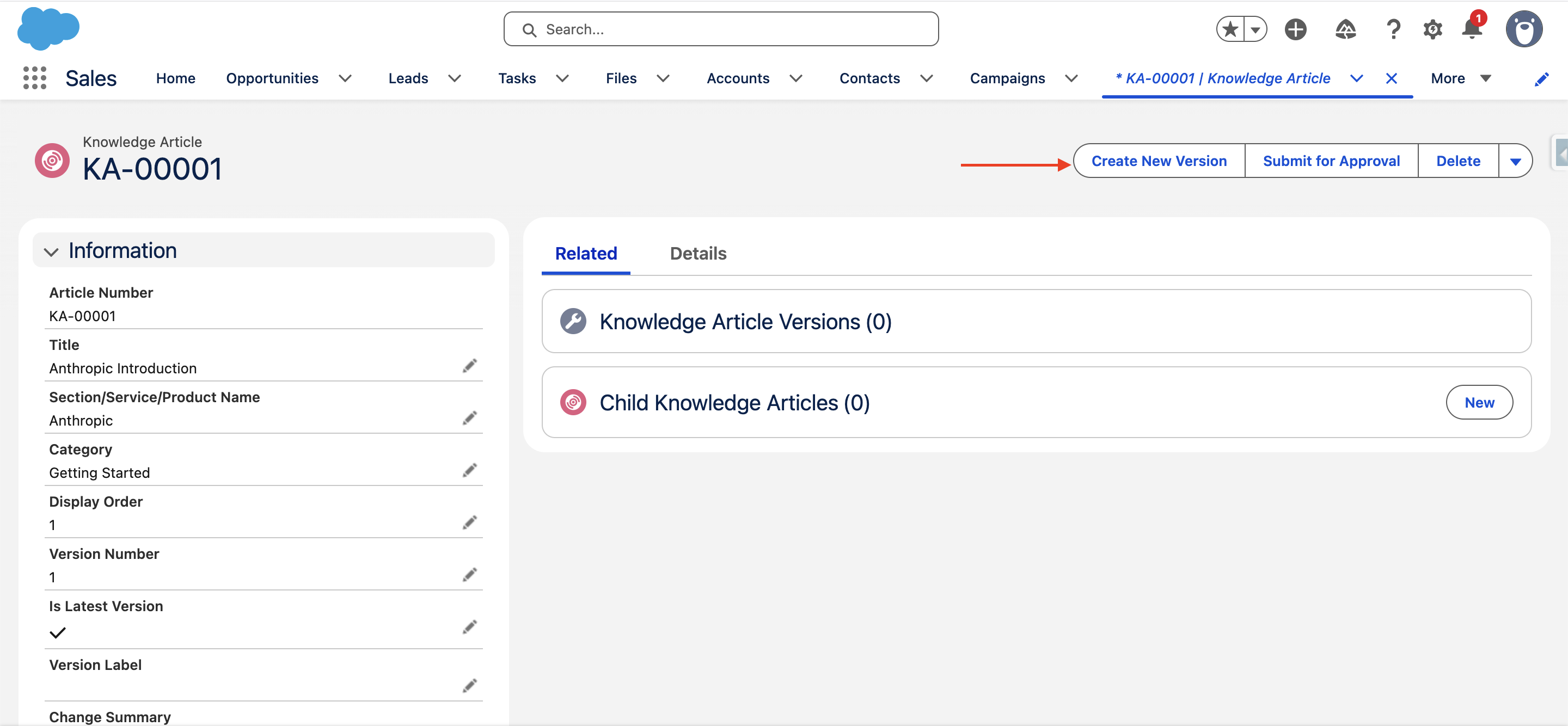Open the Accounts nav tab
The width and height of the screenshot is (1568, 726).
pos(738,78)
